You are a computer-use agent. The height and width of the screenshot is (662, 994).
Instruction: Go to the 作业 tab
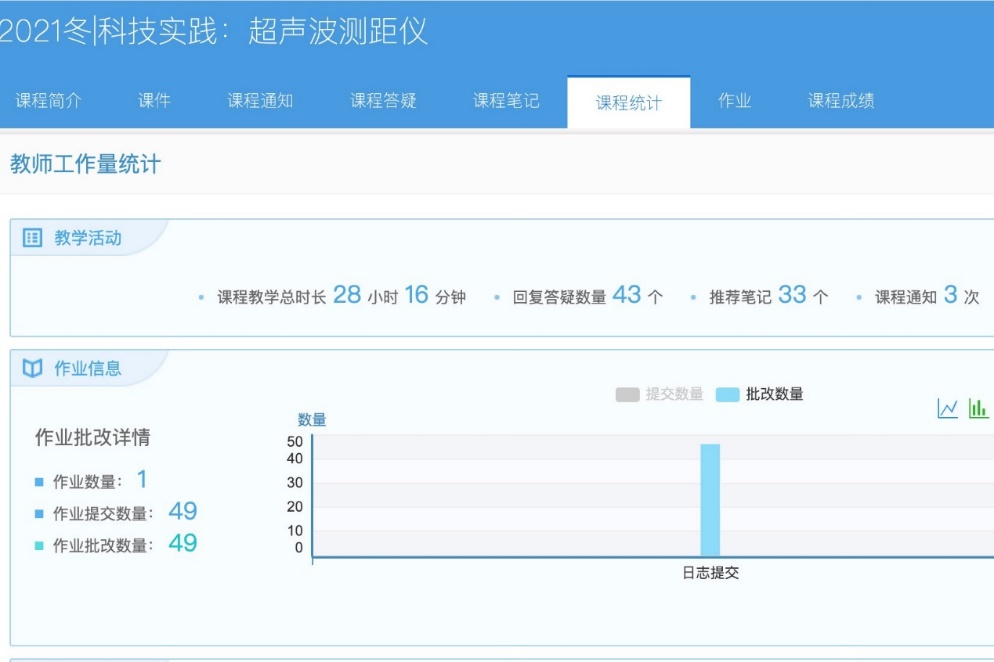[x=734, y=100]
